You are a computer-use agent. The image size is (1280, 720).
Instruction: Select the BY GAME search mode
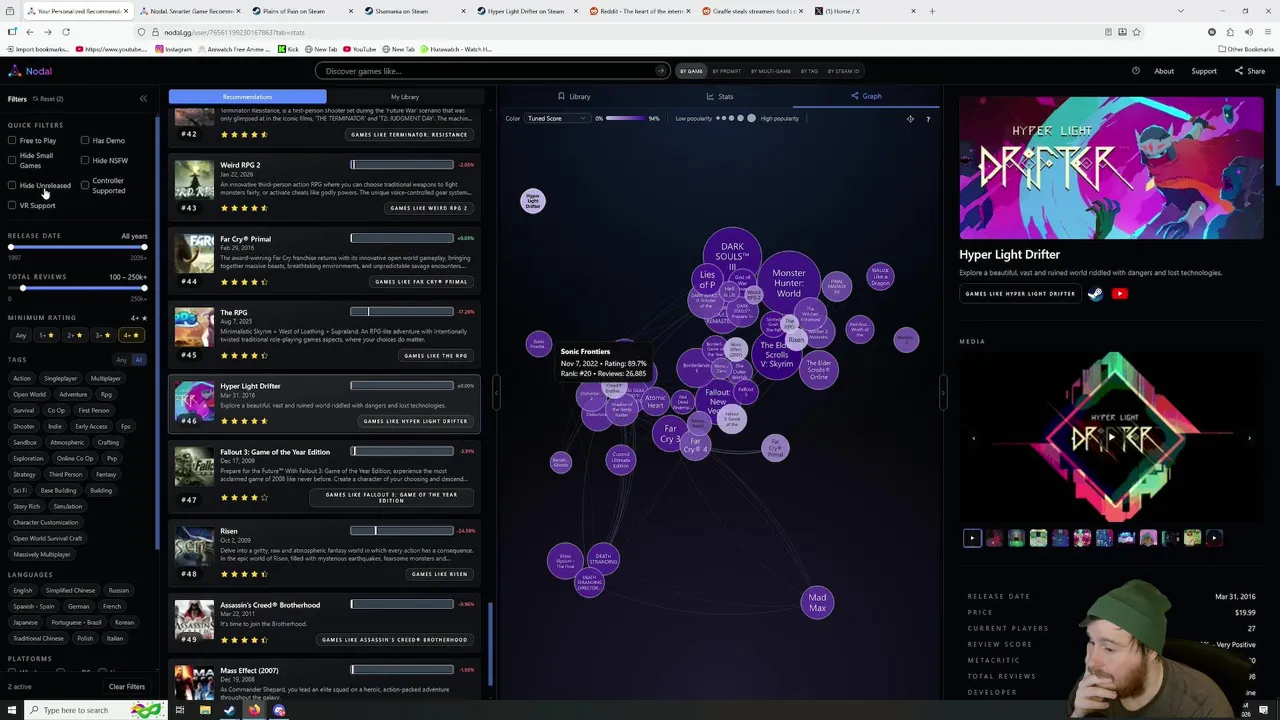(x=692, y=71)
